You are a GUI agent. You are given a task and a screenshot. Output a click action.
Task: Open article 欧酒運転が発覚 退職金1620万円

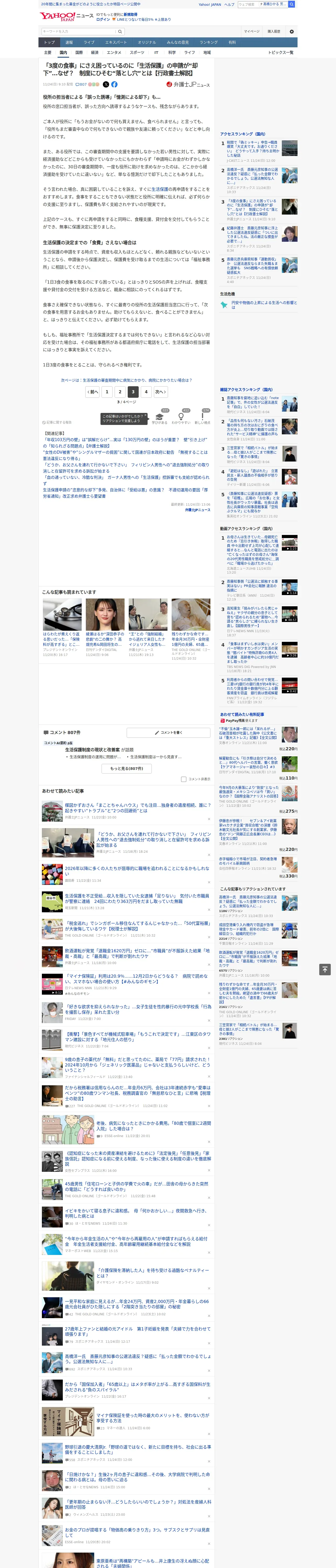(x=137, y=953)
